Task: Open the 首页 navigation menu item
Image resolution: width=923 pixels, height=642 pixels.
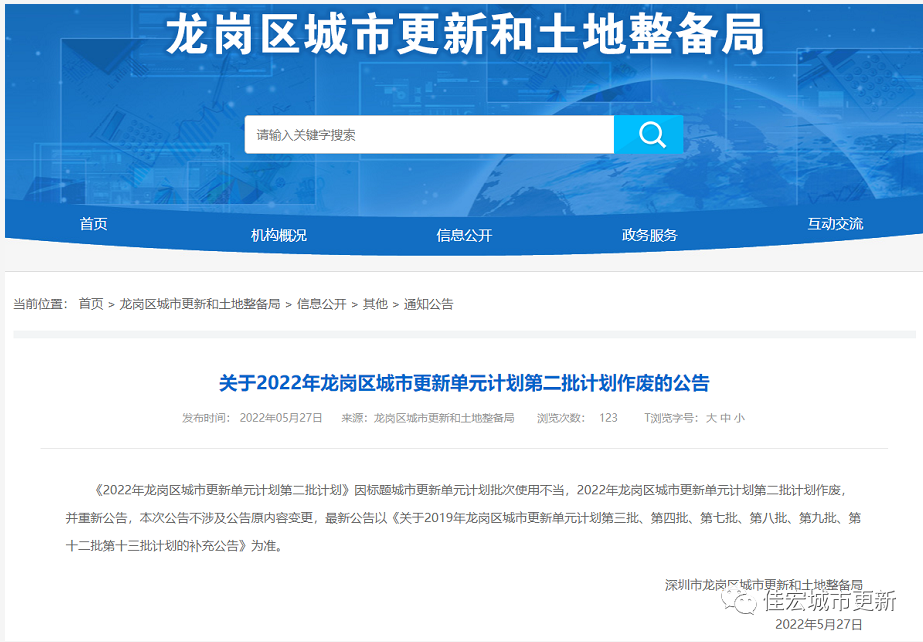Action: click(93, 224)
